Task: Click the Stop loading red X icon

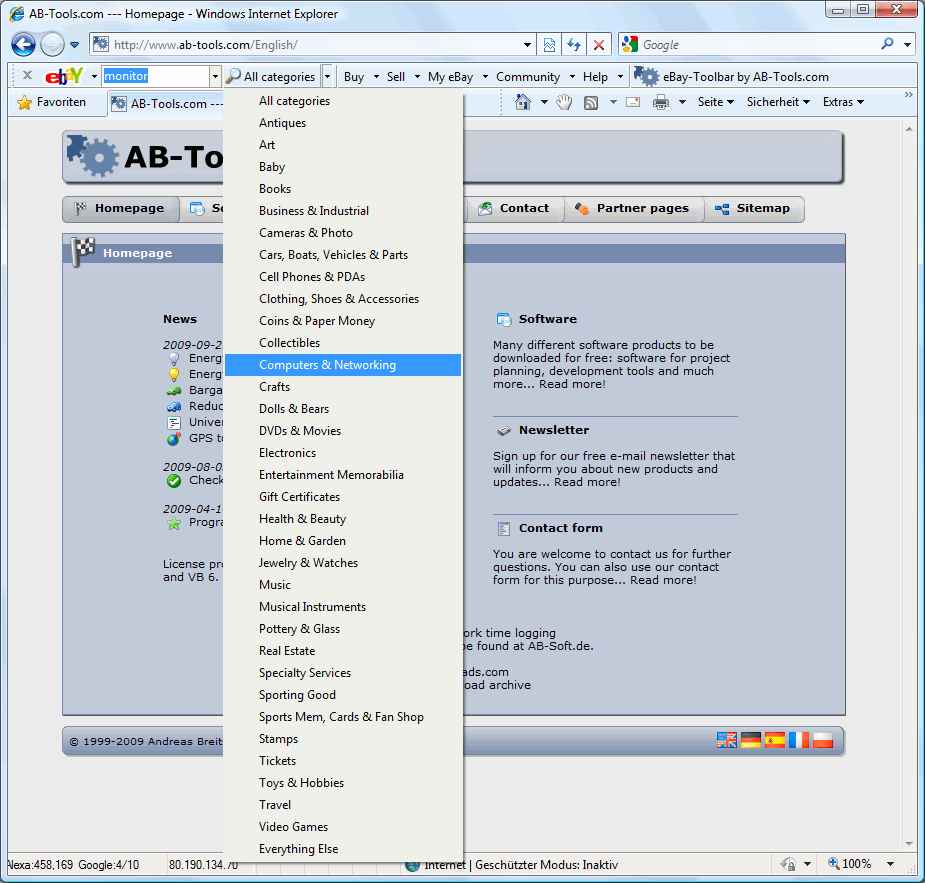Action: [598, 45]
